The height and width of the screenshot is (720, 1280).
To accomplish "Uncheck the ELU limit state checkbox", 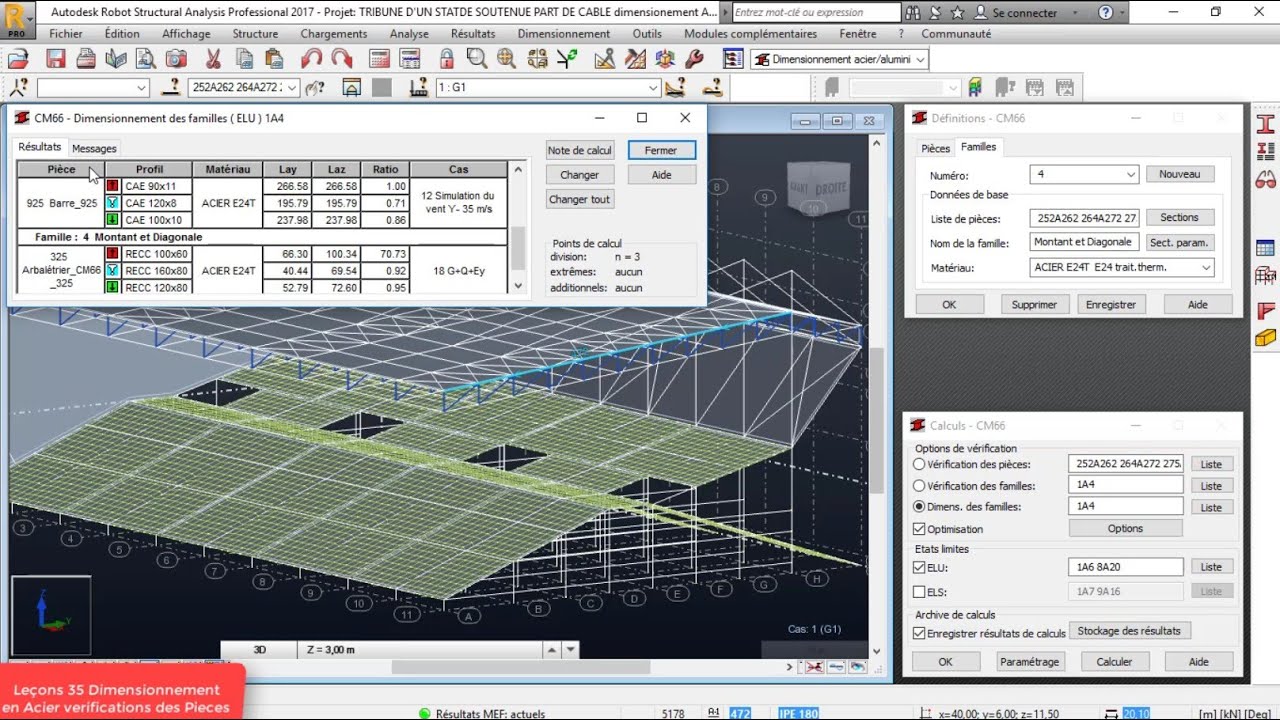I will coord(920,567).
